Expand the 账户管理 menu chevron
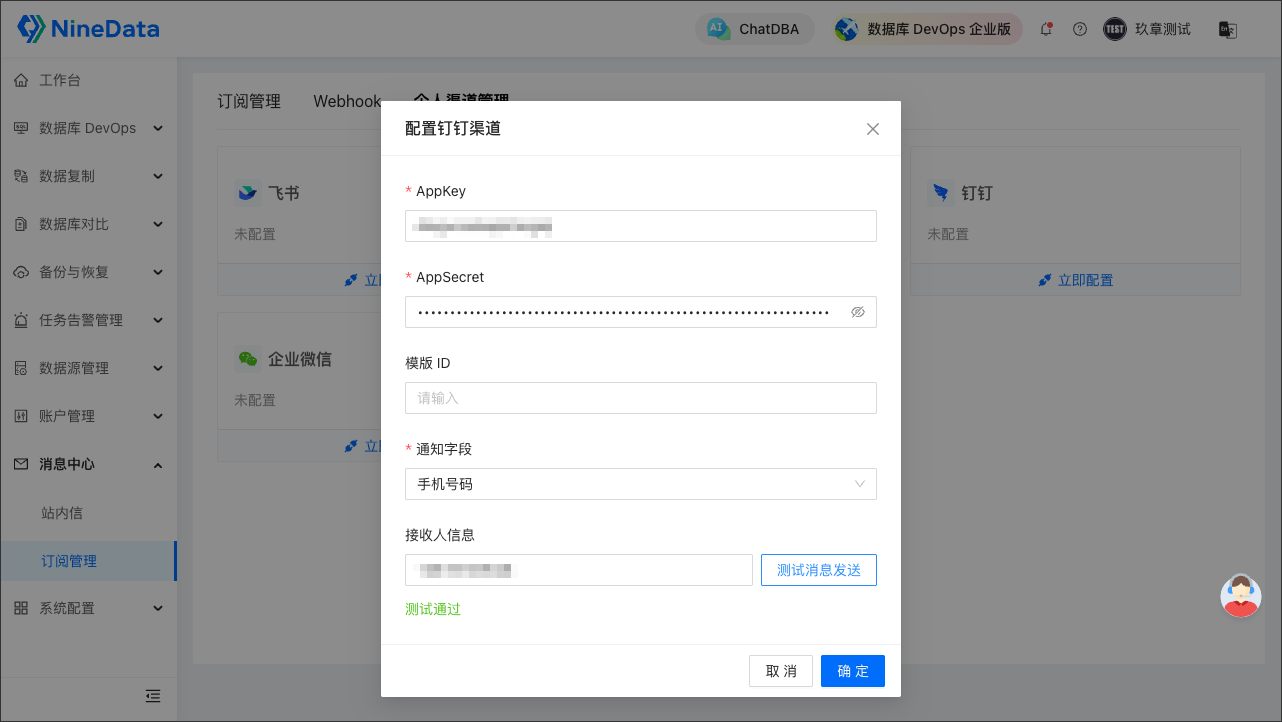 pyautogui.click(x=157, y=416)
